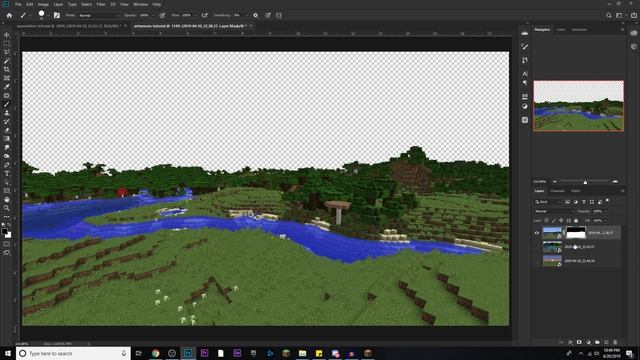The image size is (640, 360).
Task: Select the Eraser tool
Action: click(x=7, y=130)
